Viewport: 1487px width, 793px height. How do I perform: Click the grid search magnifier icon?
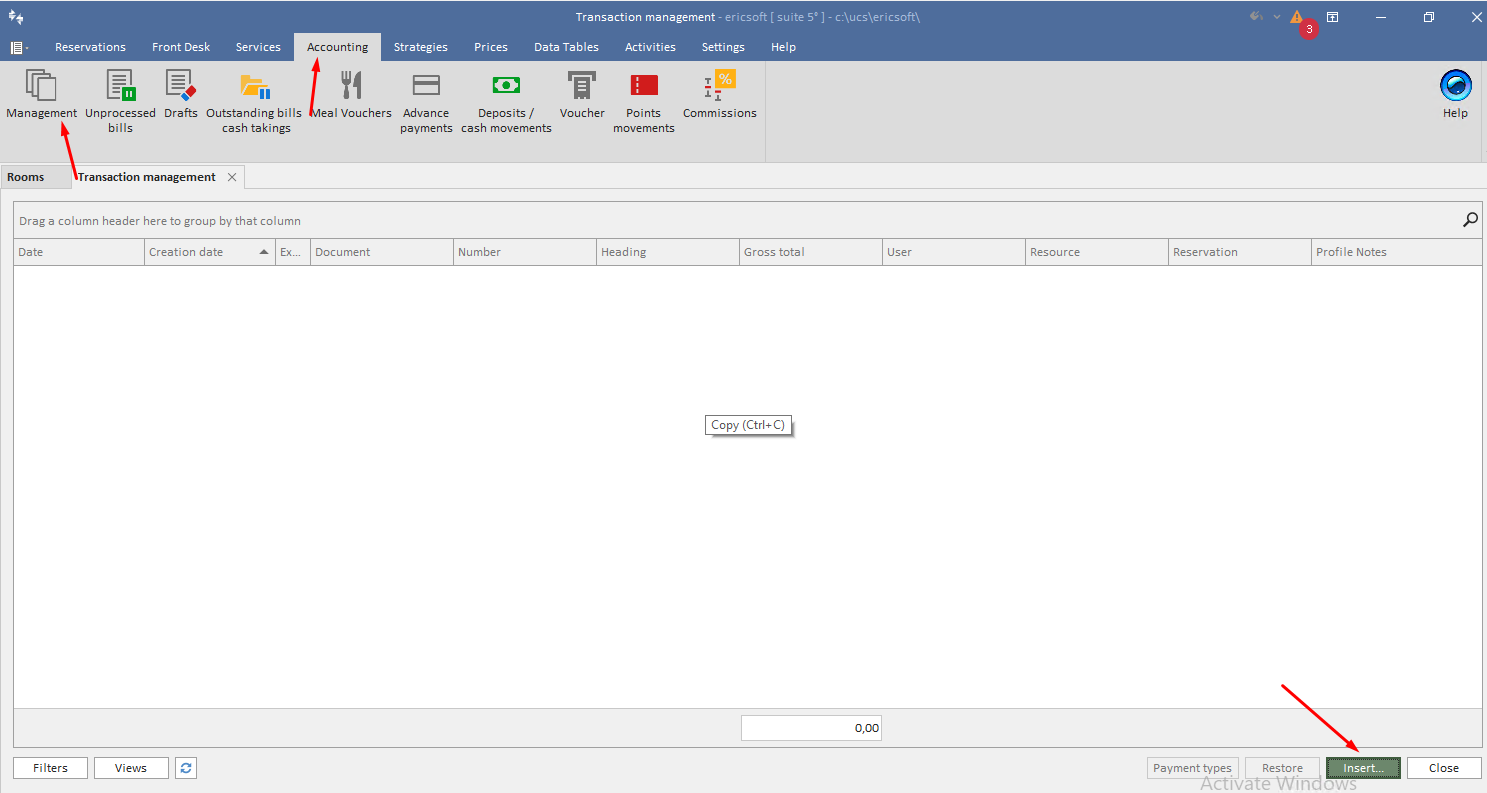[1470, 220]
